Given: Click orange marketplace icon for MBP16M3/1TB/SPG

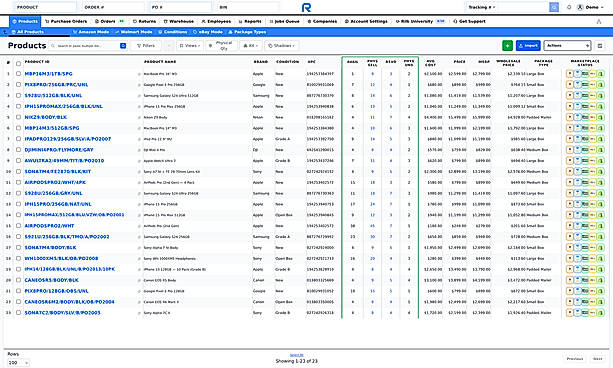Looking at the screenshot, I should (569, 74).
